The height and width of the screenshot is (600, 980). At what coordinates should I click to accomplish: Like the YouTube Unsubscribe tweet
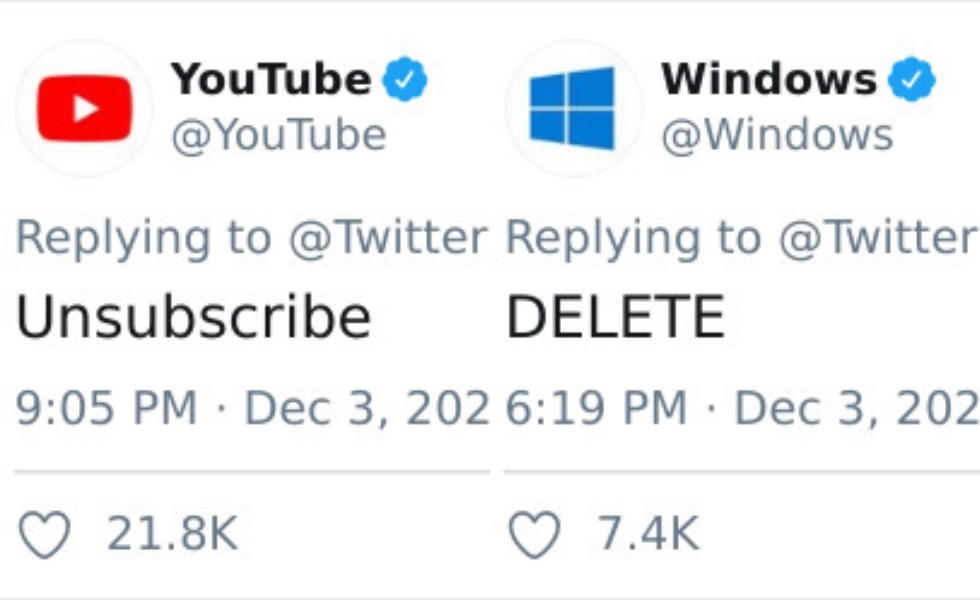pyautogui.click(x=44, y=534)
